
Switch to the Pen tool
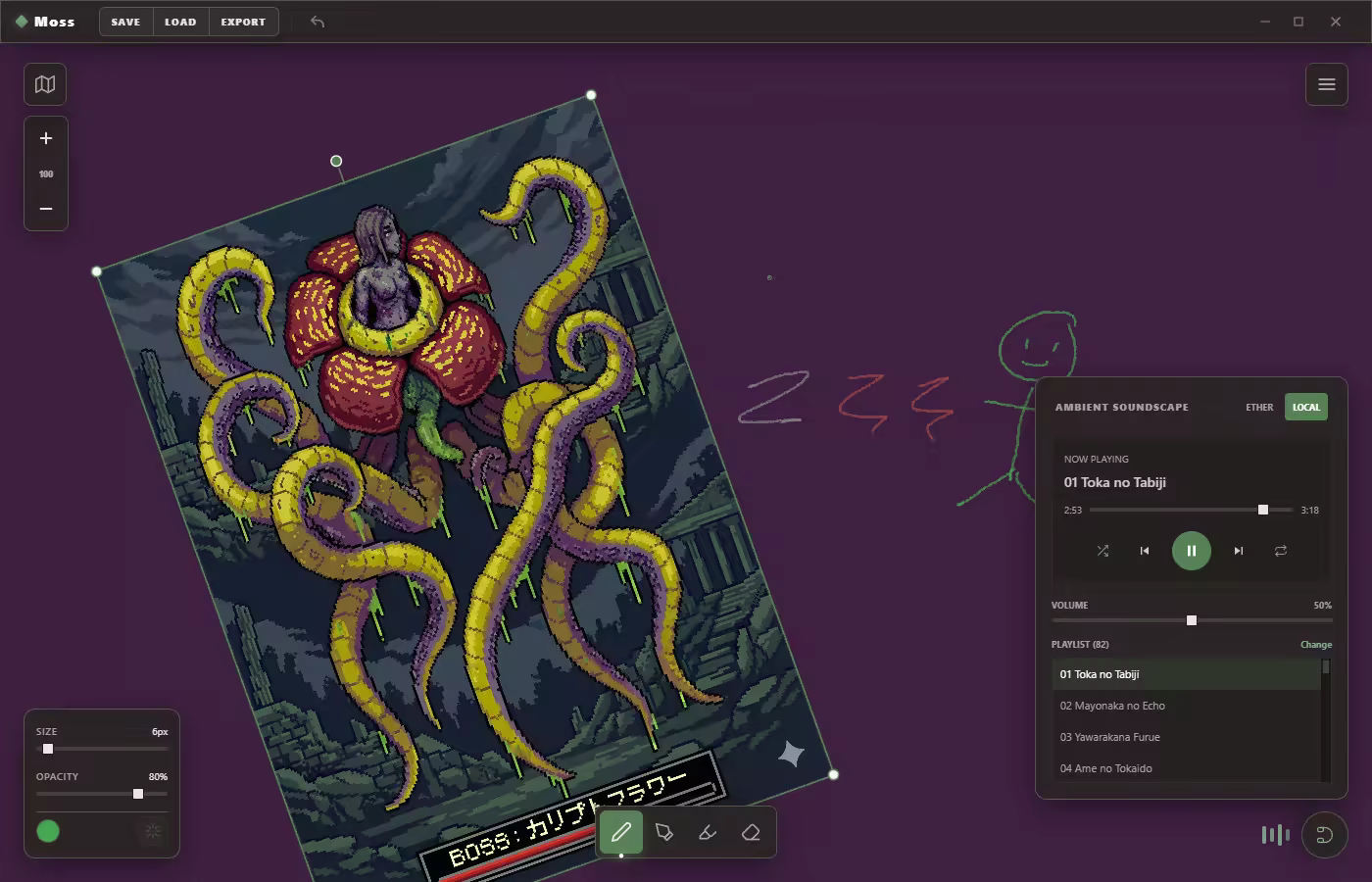pyautogui.click(x=664, y=831)
